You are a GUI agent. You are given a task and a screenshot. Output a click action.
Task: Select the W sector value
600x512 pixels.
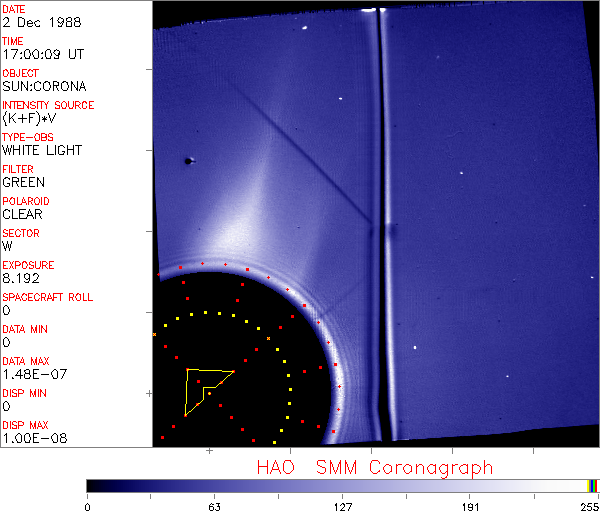pyautogui.click(x=7, y=246)
